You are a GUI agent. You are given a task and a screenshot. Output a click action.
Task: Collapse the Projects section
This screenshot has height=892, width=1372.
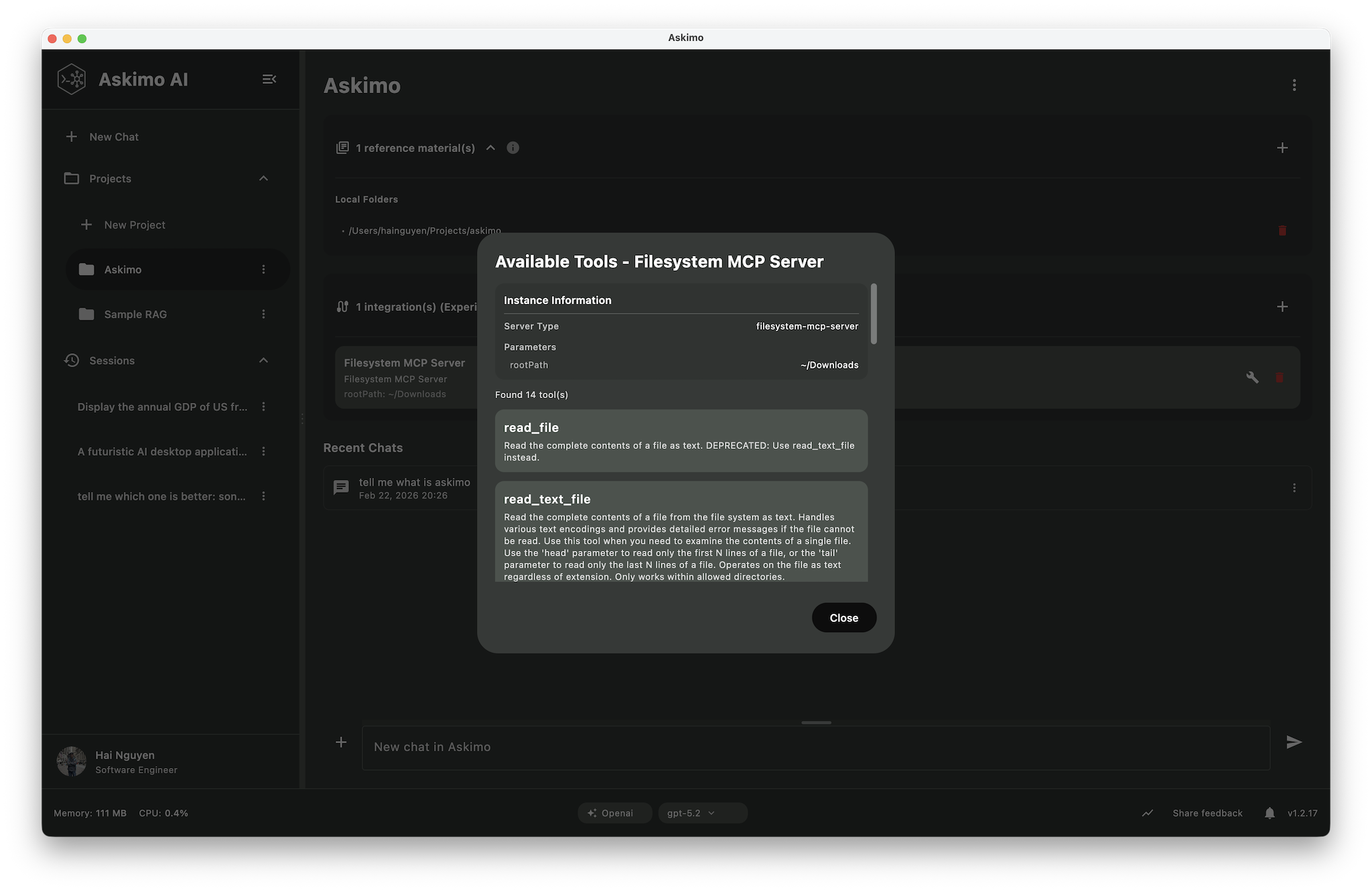coord(263,178)
